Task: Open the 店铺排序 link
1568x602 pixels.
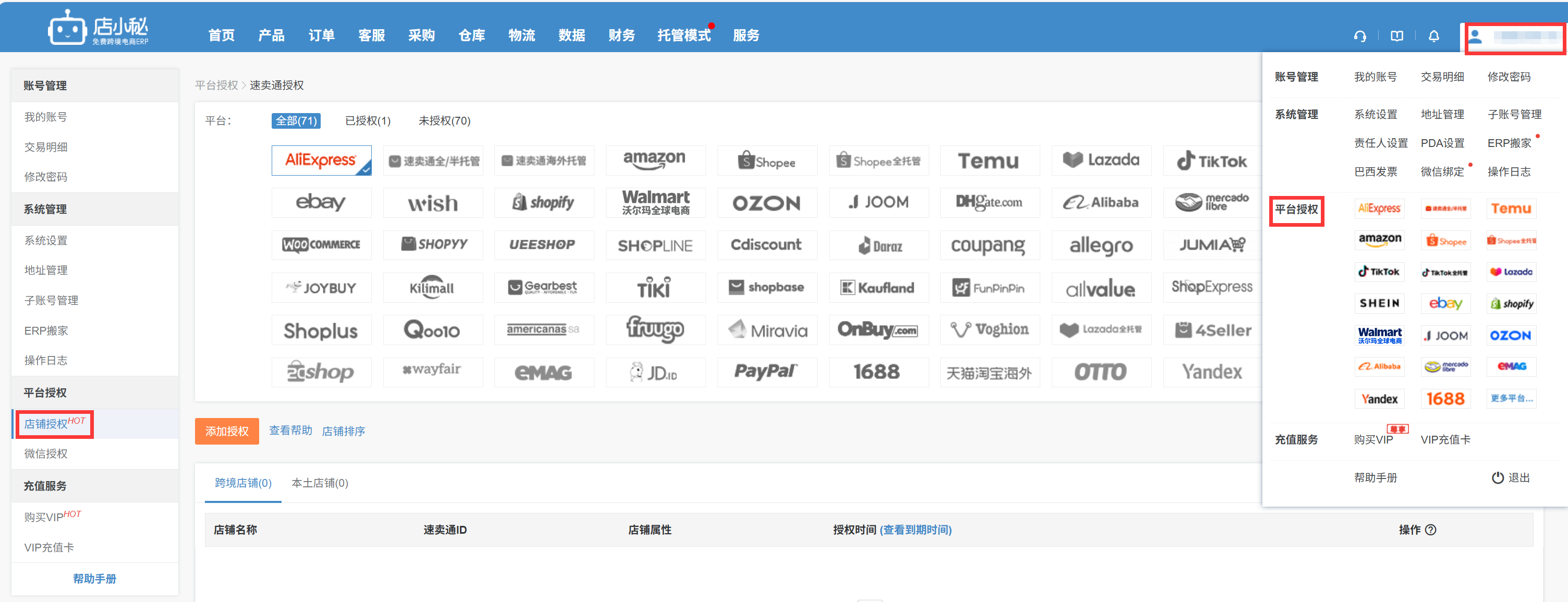Action: [343, 431]
